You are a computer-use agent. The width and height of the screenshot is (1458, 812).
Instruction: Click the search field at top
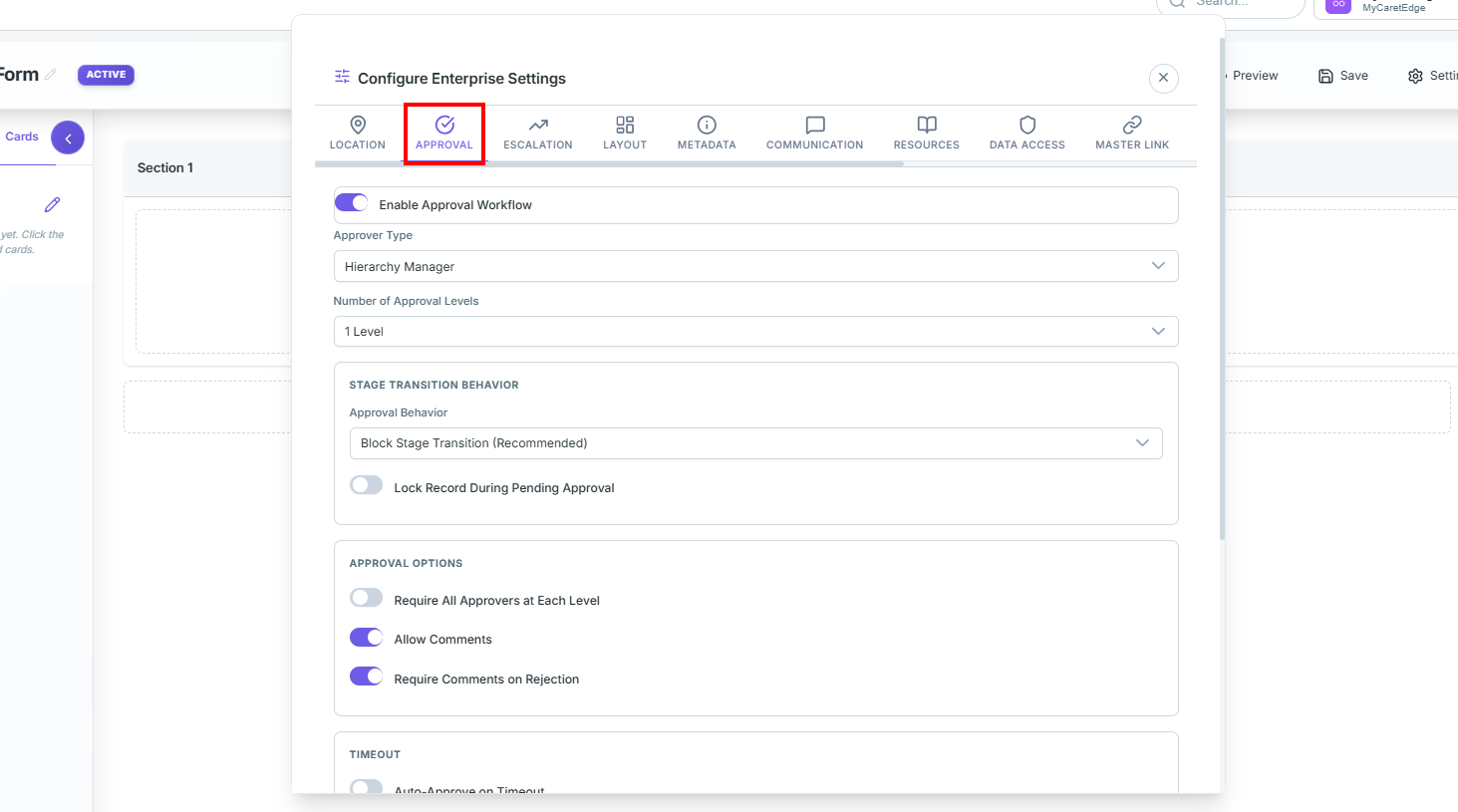(x=1231, y=5)
